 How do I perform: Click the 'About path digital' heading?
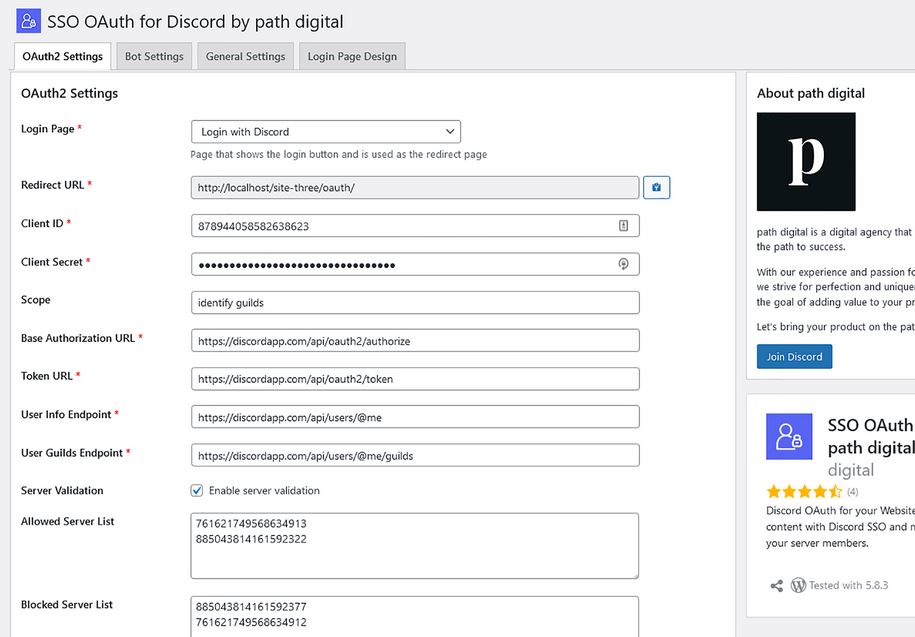pos(811,93)
